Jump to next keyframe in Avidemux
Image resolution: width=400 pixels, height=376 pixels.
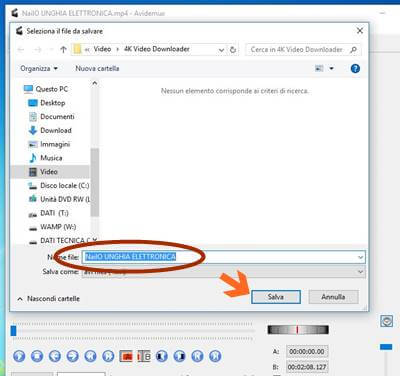[108, 356]
